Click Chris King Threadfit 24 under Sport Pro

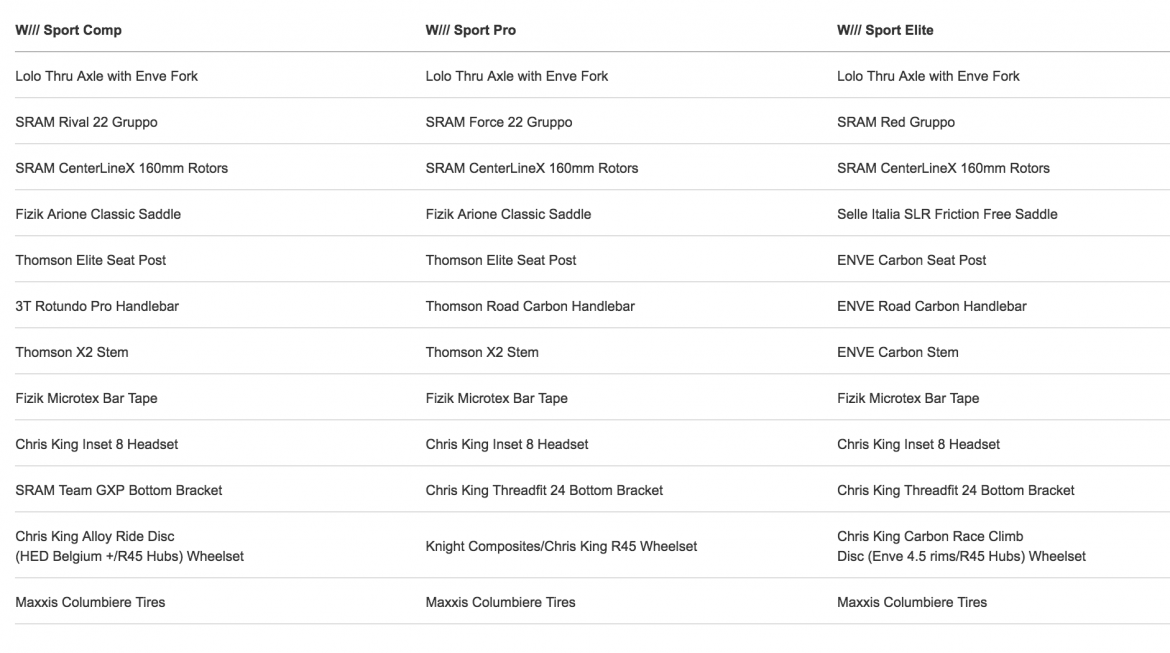[544, 490]
